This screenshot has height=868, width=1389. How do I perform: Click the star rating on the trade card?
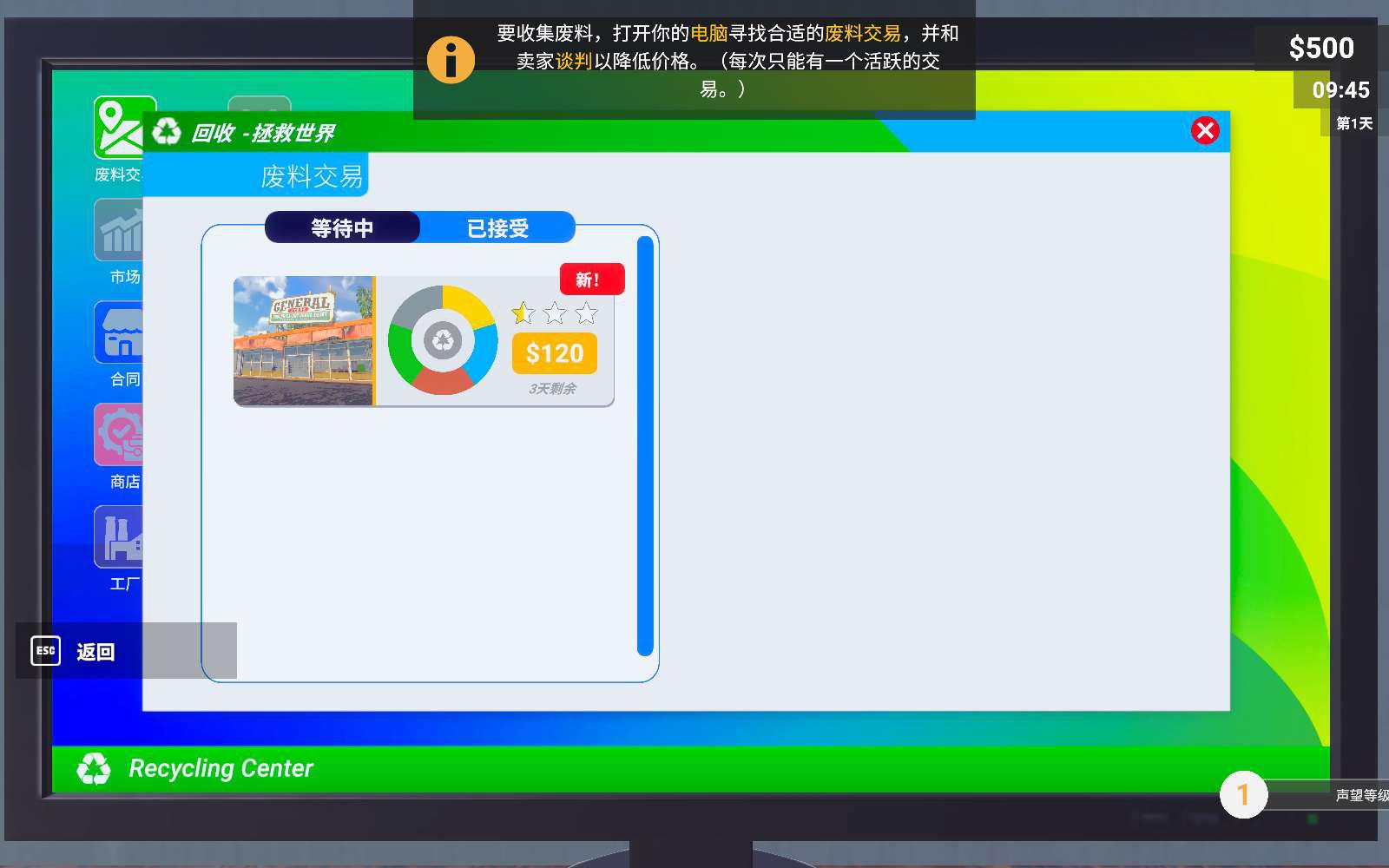(555, 312)
